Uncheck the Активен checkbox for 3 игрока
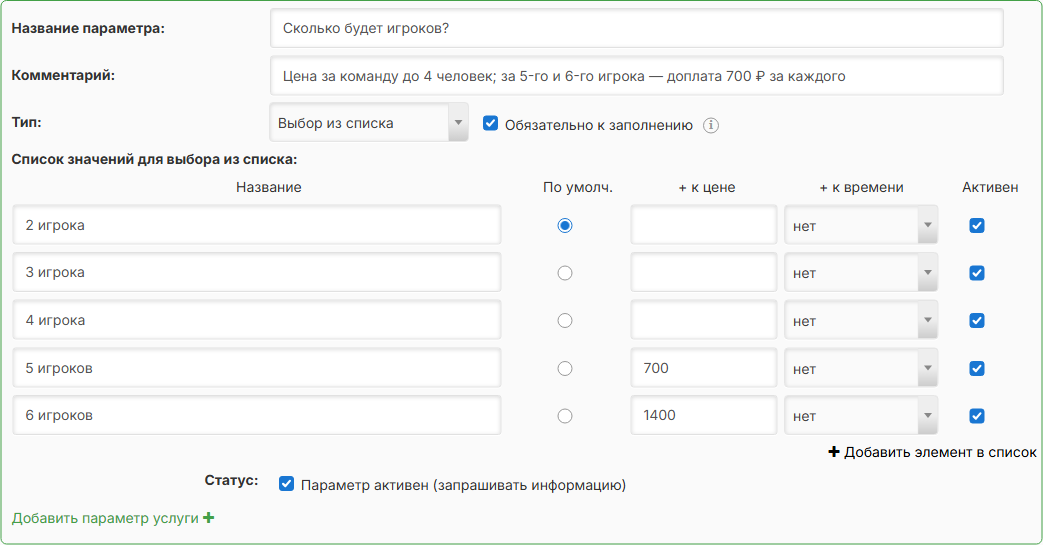Screen dimensions: 1043x545 (x=976, y=273)
